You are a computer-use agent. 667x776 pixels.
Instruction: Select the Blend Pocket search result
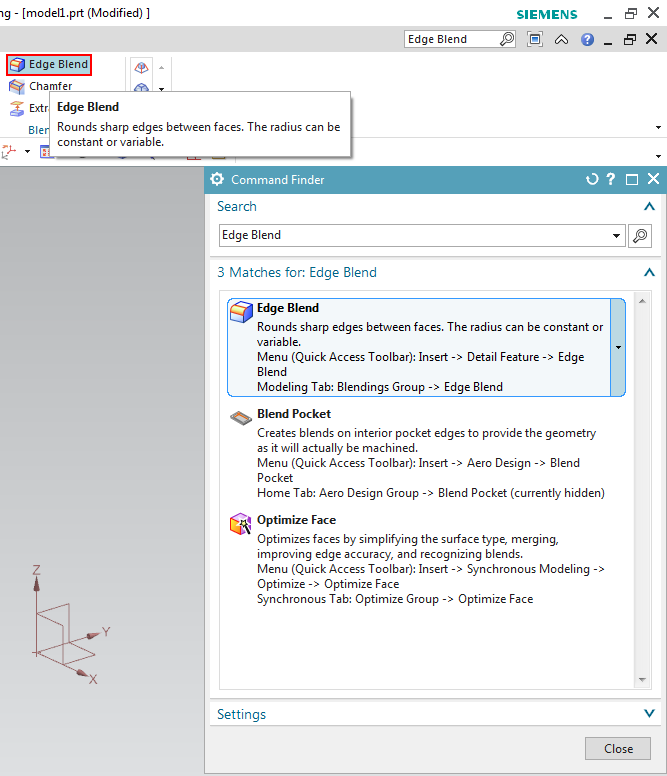[426, 453]
